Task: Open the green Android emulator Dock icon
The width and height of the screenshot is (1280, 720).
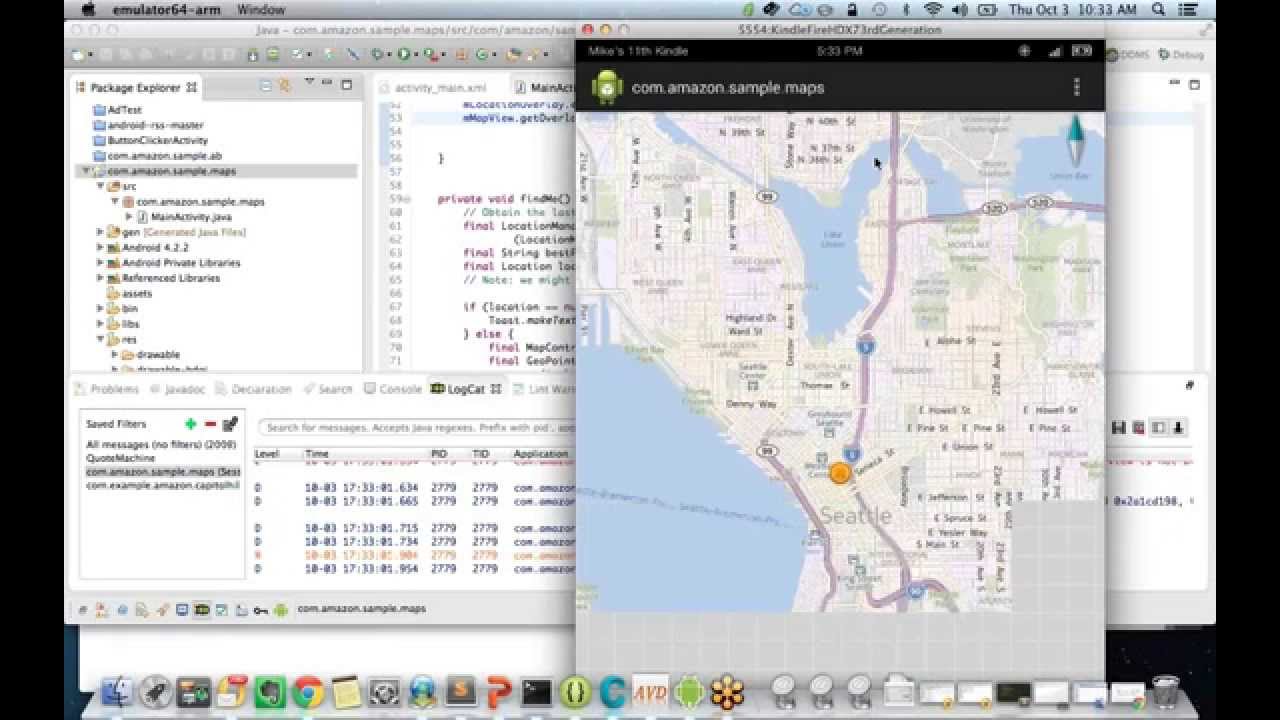Action: point(688,692)
